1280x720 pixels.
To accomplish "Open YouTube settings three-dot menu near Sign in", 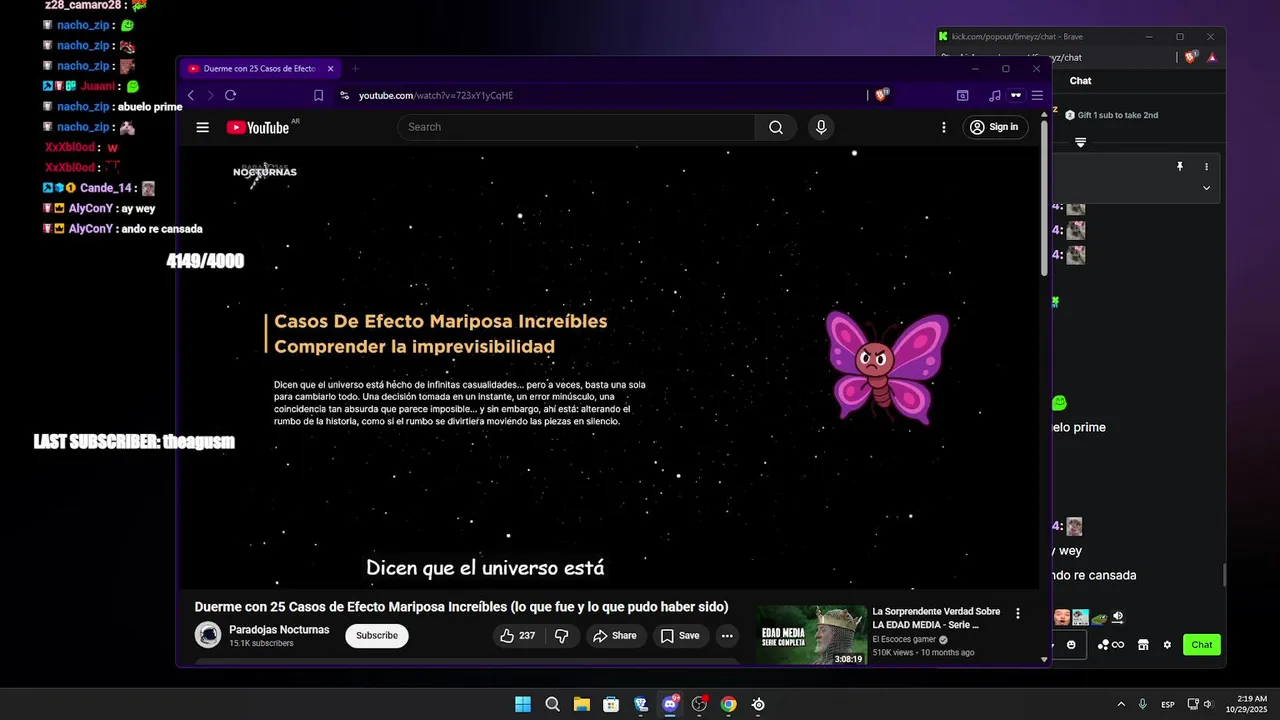I will click(x=943, y=127).
